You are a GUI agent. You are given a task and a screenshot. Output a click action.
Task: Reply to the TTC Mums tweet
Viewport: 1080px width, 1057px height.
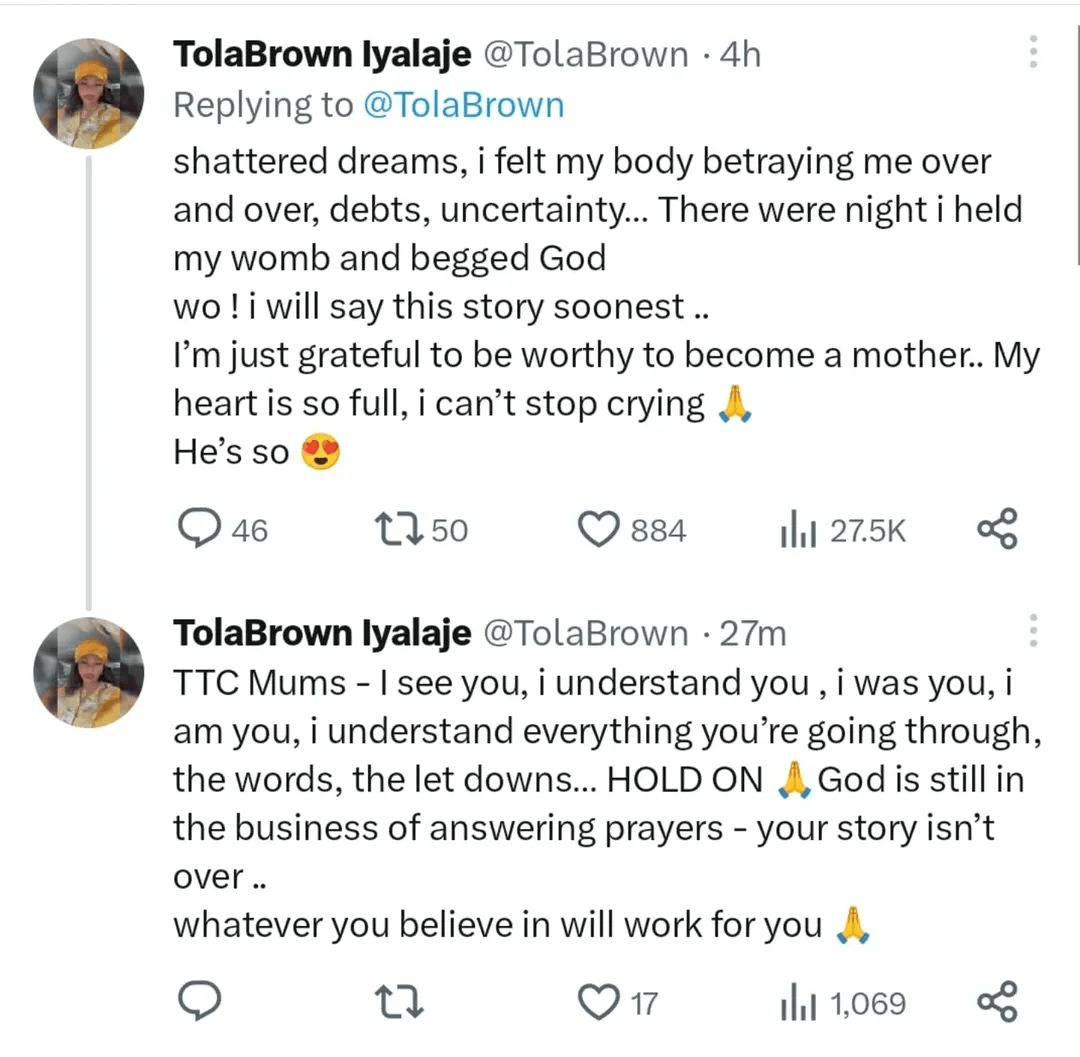tap(200, 1002)
